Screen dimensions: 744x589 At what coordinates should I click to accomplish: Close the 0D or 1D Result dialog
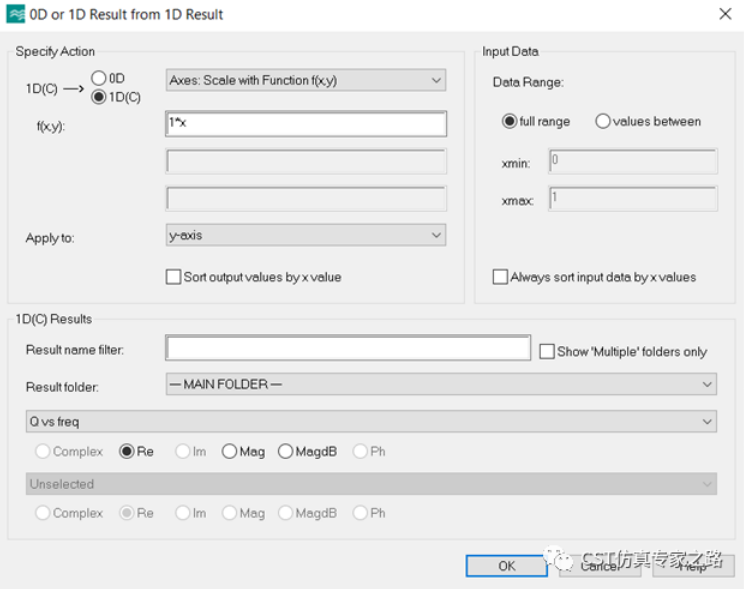click(725, 14)
